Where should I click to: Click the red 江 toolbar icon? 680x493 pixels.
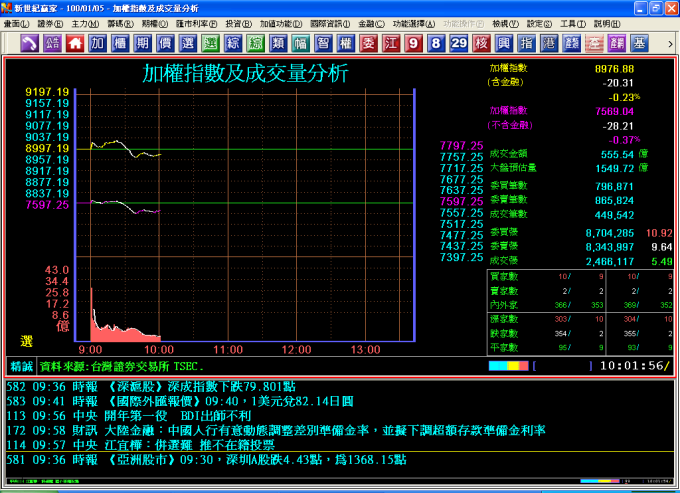click(x=391, y=43)
